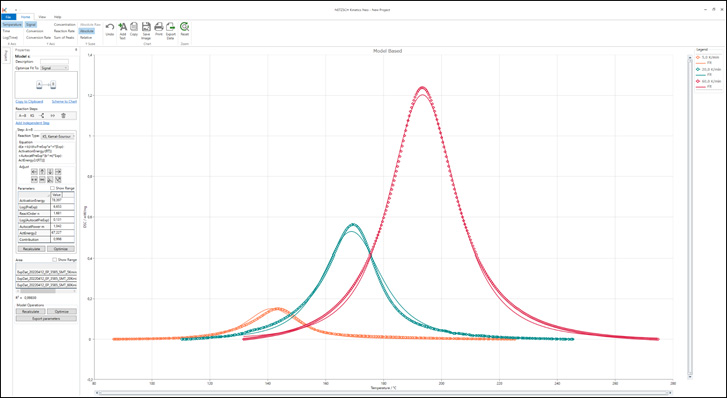
Task: Click the horizontal scrollbar below the chart
Action: click(383, 393)
